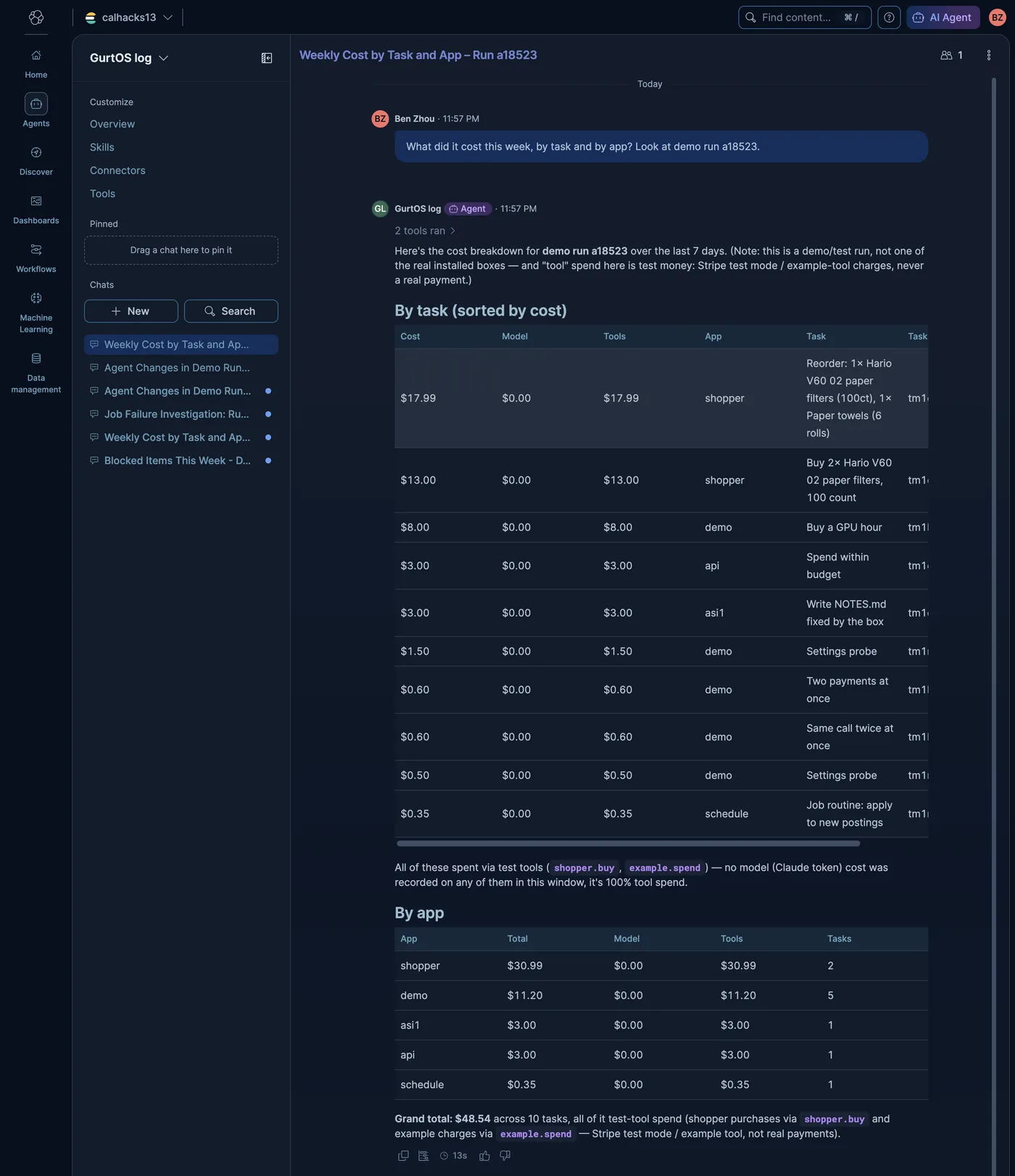Click the 'Drag a chat here' pin area
Viewport: 1015px width, 1176px height.
pyautogui.click(x=181, y=250)
